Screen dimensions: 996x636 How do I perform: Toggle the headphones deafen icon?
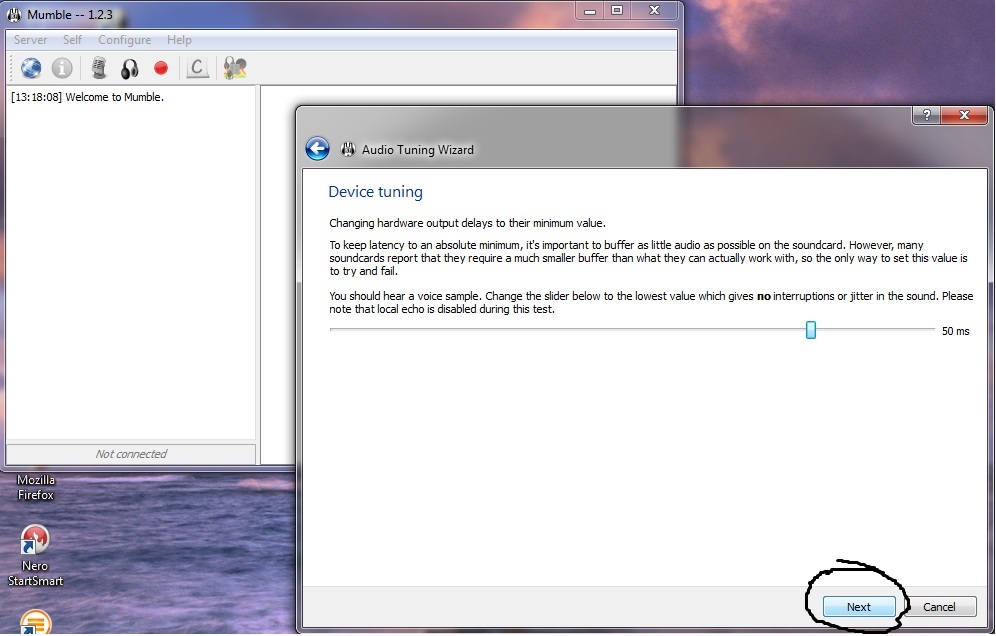(130, 69)
